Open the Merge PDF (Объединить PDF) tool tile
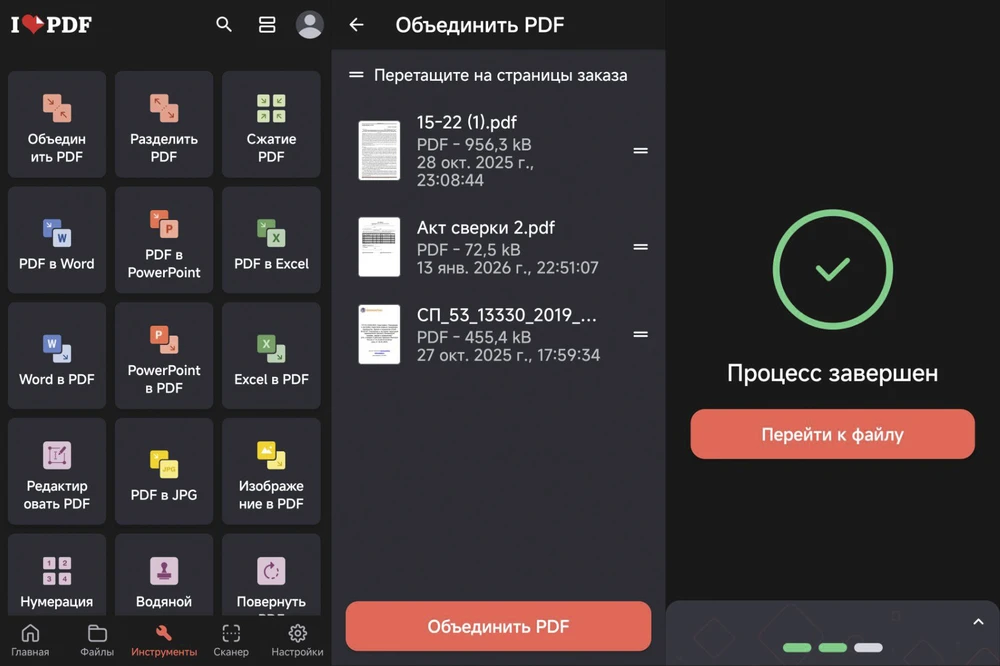The image size is (1000, 666). [56, 125]
